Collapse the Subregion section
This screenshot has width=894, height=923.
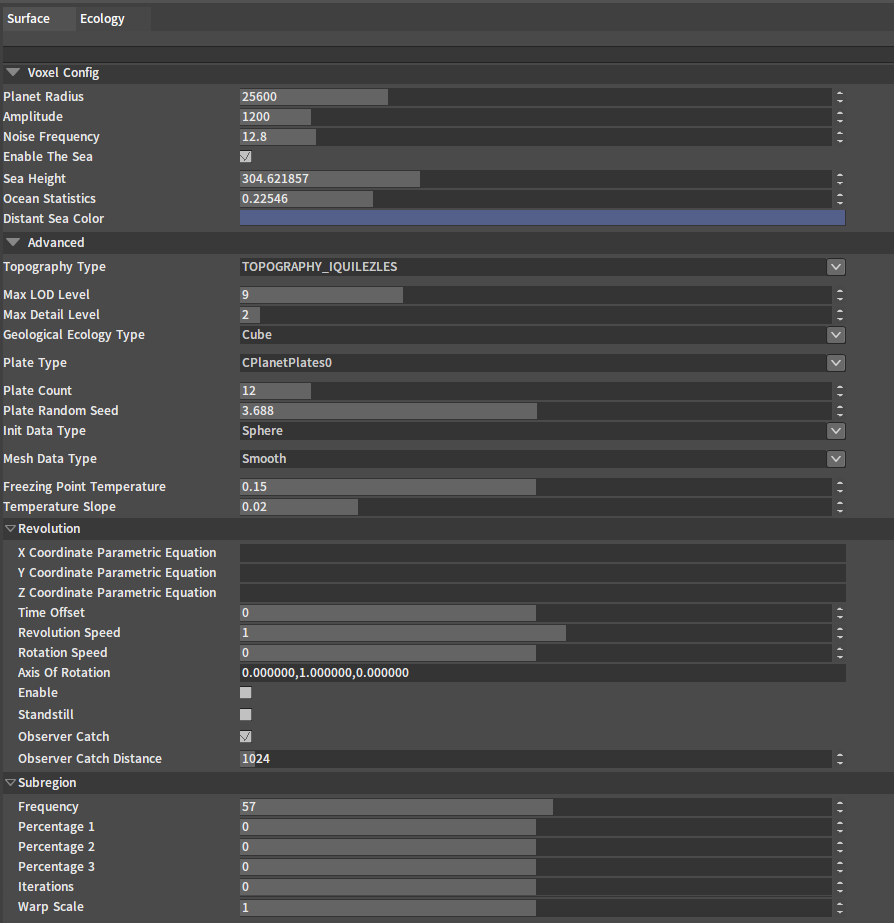[x=10, y=783]
